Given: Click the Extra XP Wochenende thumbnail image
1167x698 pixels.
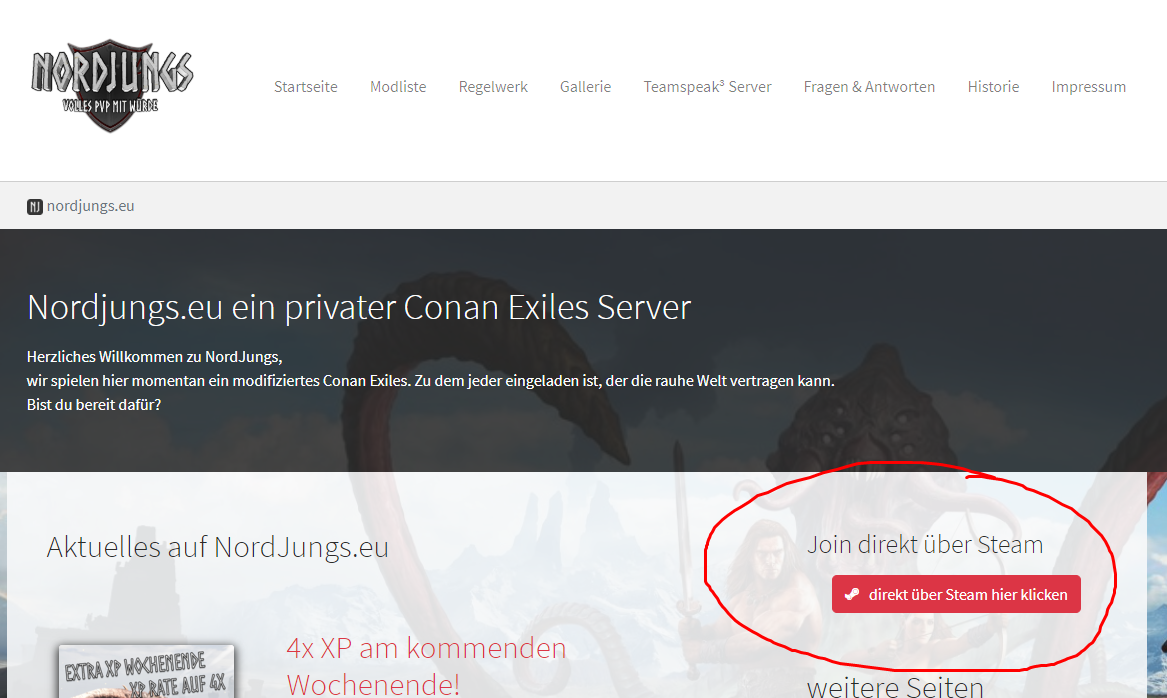Looking at the screenshot, I should [146, 671].
